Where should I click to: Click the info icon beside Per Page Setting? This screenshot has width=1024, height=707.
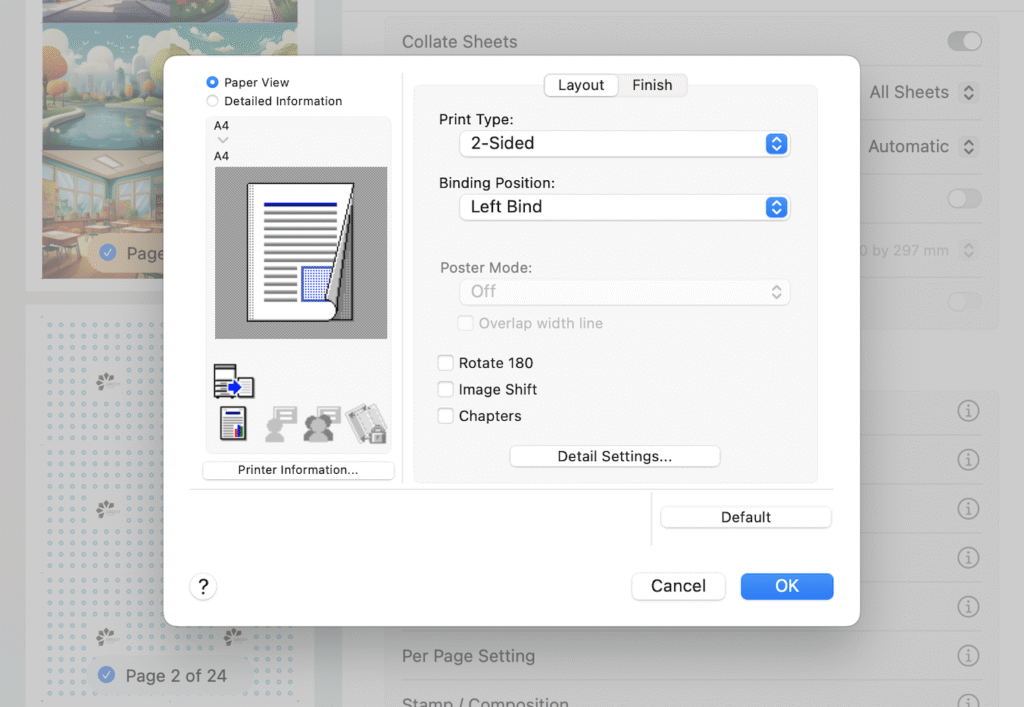[x=967, y=656]
